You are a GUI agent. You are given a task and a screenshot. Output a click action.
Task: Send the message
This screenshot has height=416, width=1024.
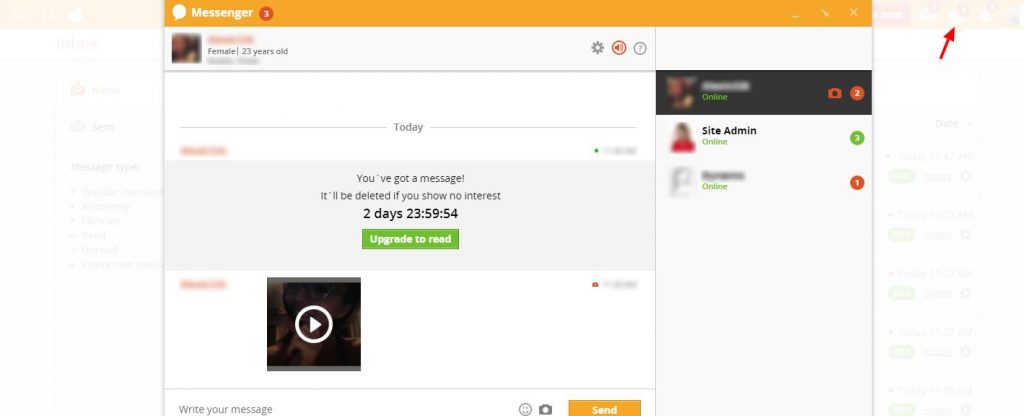tap(604, 409)
